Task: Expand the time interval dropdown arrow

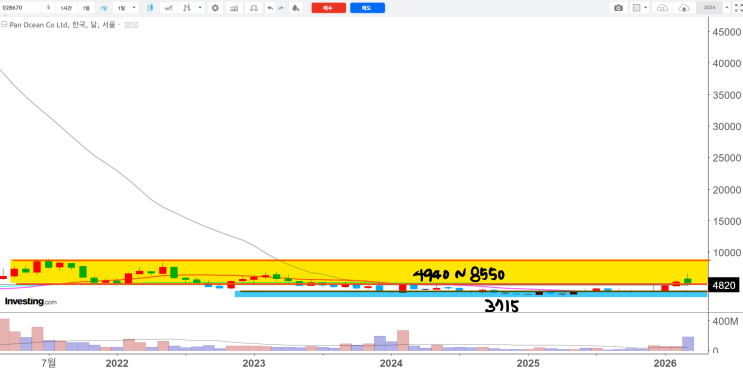Action: (134, 8)
